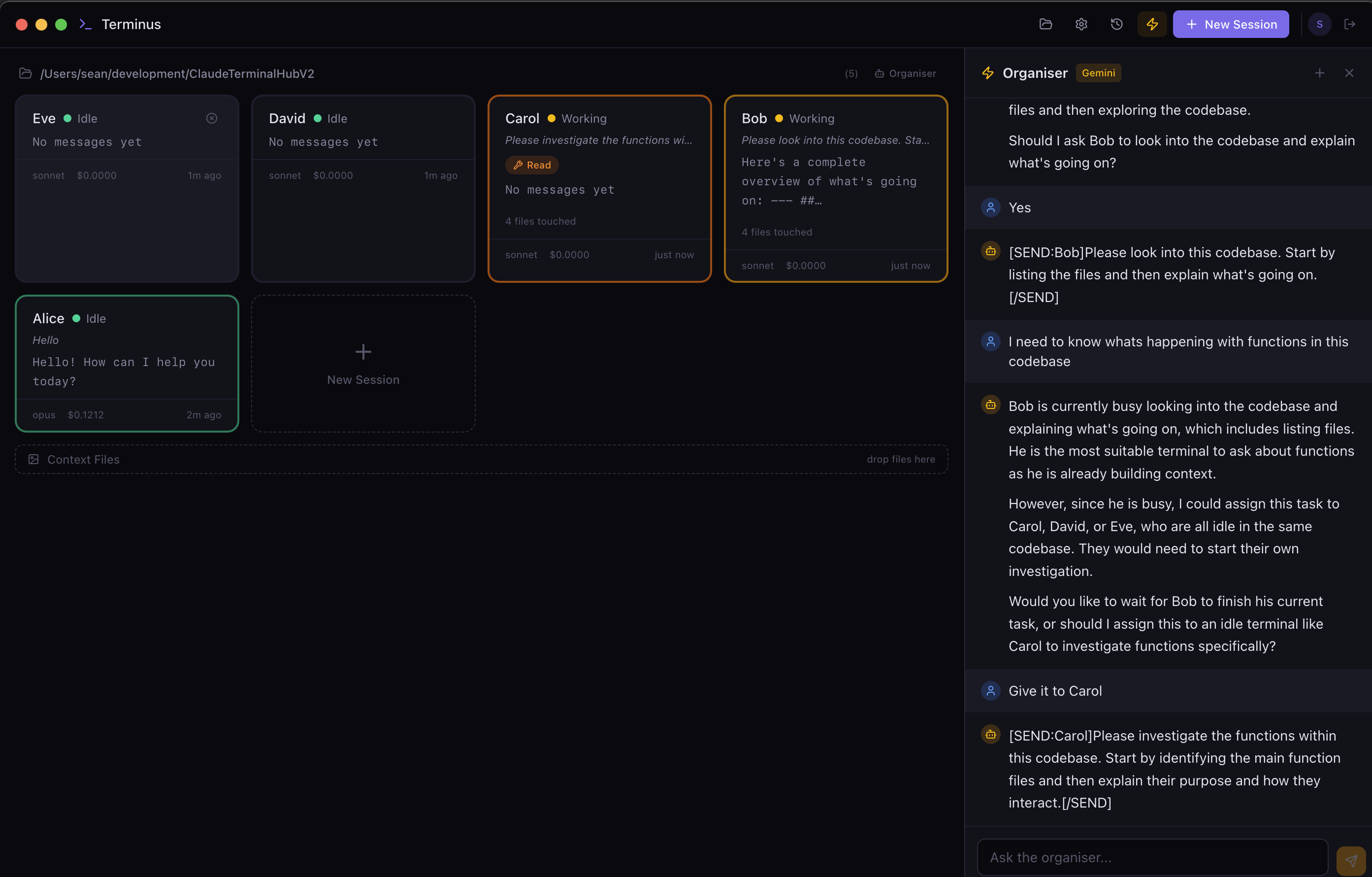Open the application settings gear
Image resolution: width=1372 pixels, height=877 pixels.
[x=1081, y=24]
